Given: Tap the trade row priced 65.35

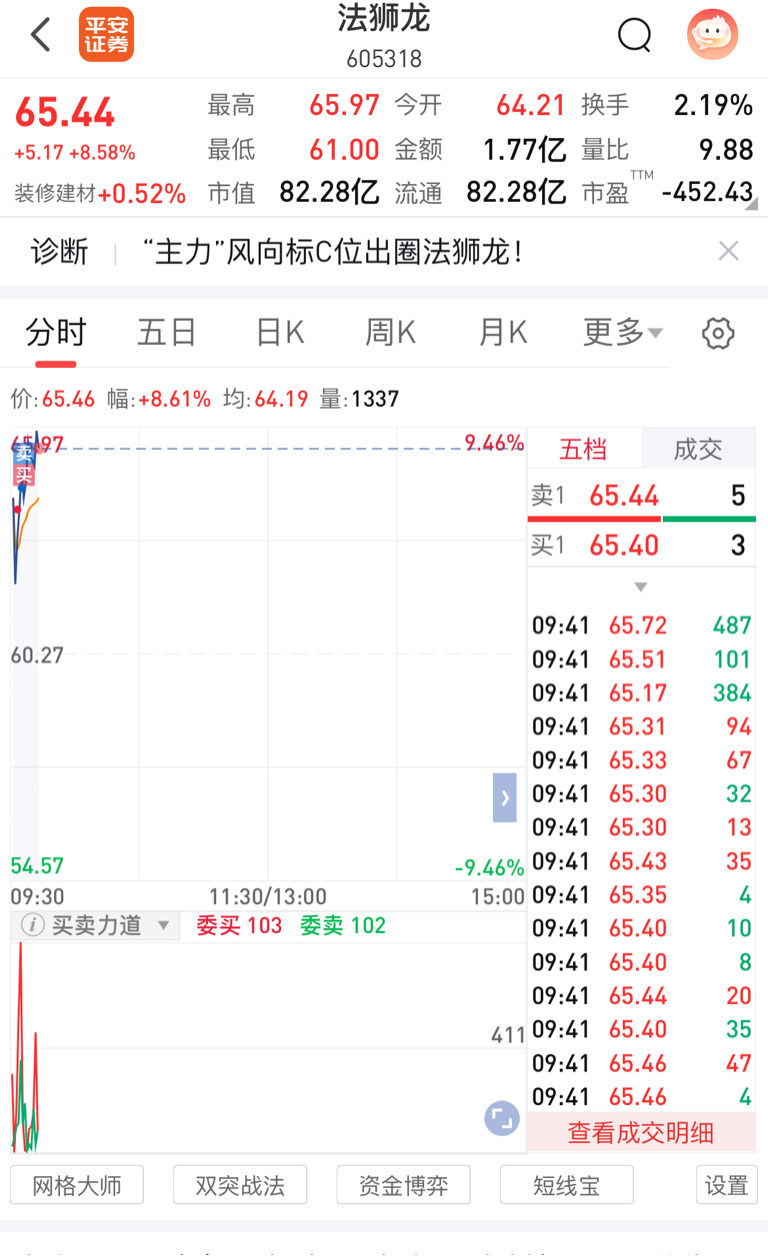Looking at the screenshot, I should [641, 895].
